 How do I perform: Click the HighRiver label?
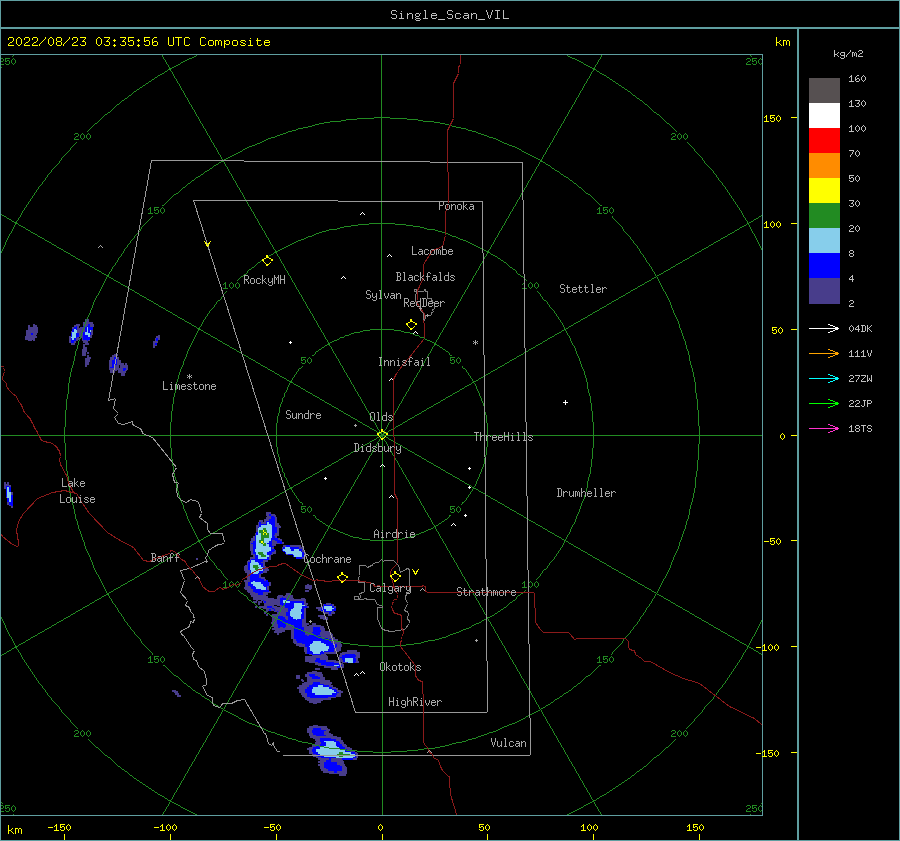[415, 702]
